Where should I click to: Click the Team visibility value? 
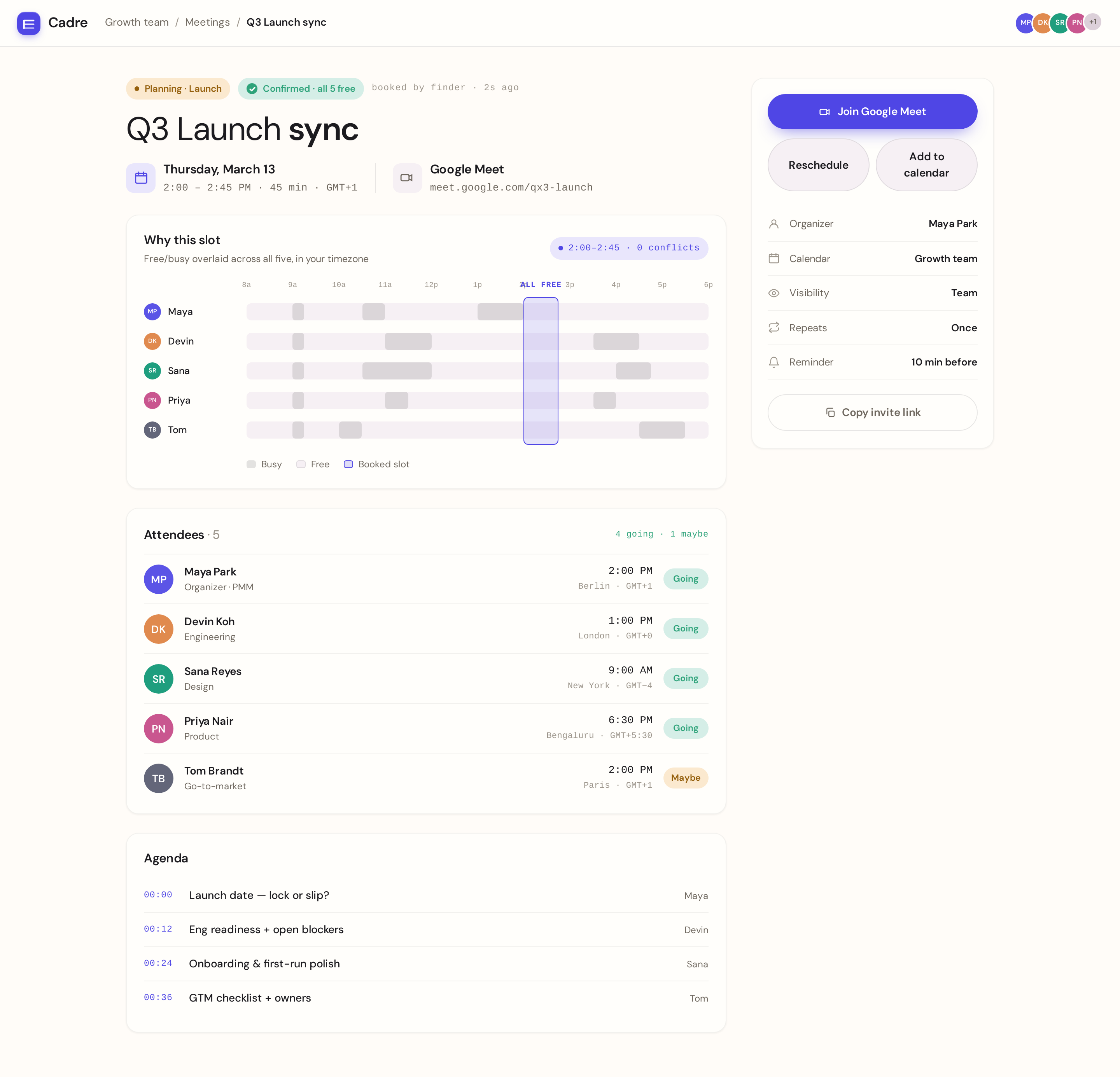964,293
